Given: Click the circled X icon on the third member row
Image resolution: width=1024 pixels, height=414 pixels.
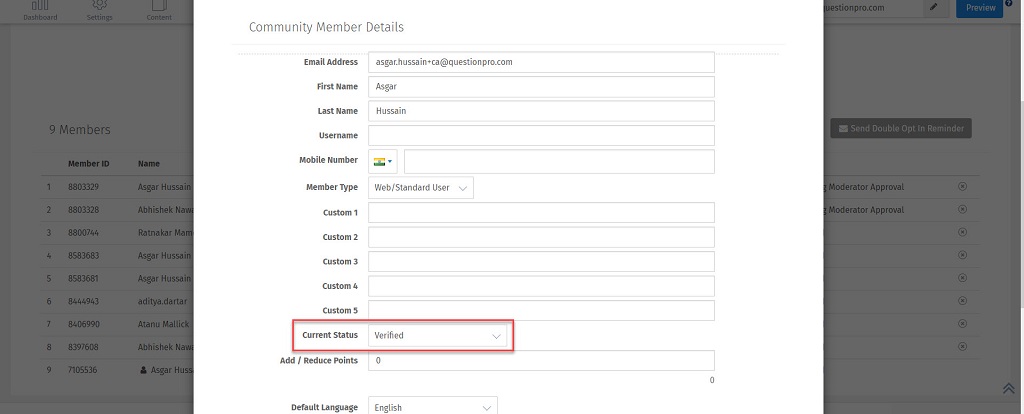Looking at the screenshot, I should [962, 233].
